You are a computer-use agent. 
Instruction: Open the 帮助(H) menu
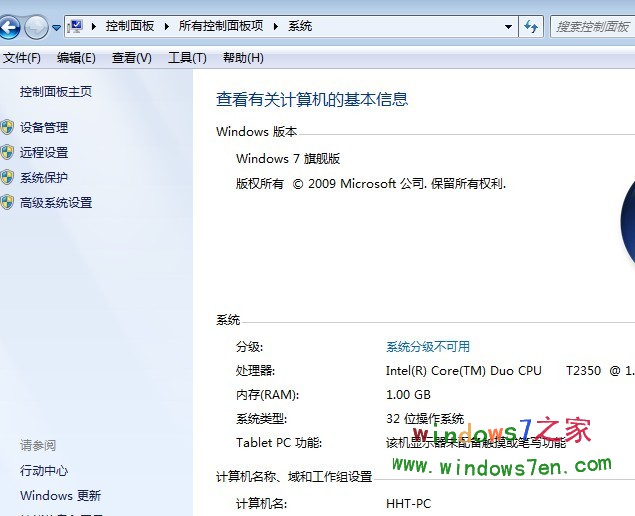coord(243,58)
